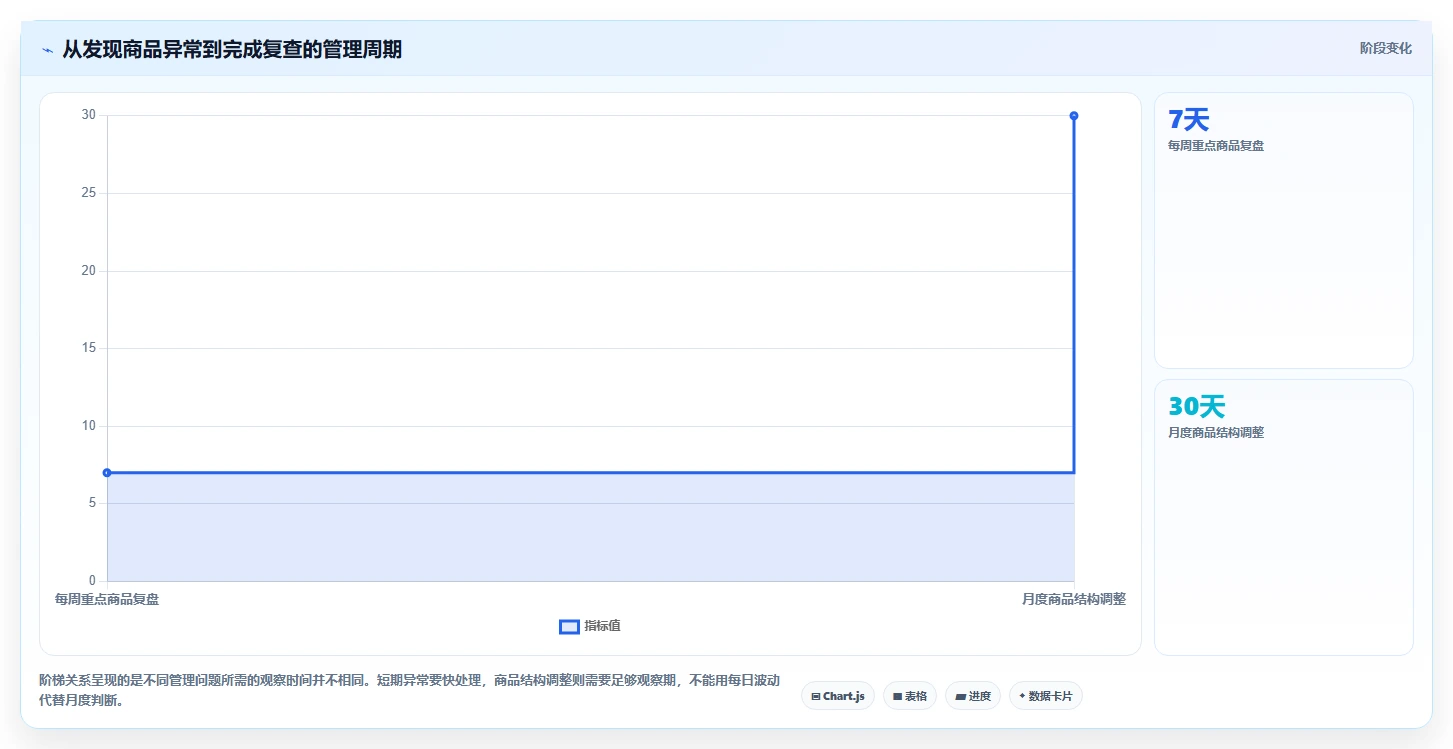Select the Chart.js tag
This screenshot has width=1453, height=749.
(x=838, y=696)
